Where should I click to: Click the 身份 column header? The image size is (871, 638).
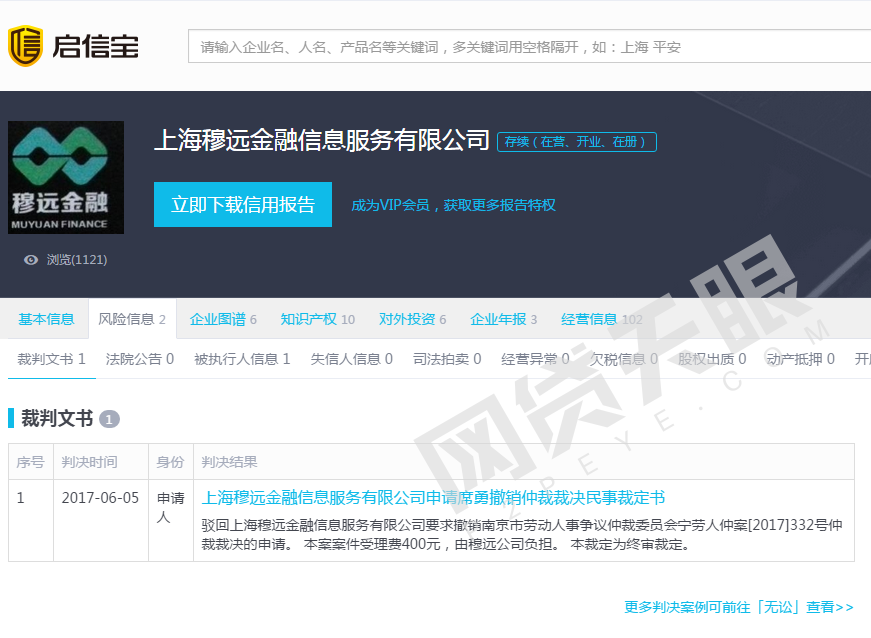(x=170, y=462)
